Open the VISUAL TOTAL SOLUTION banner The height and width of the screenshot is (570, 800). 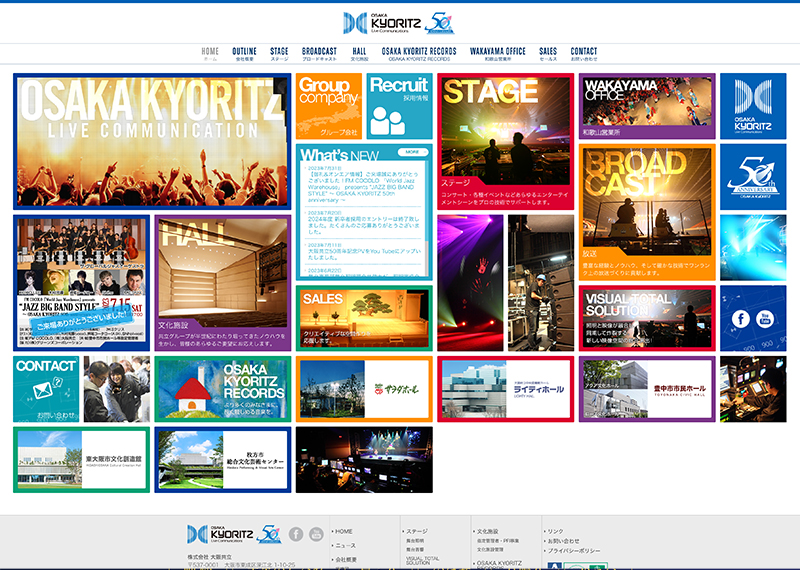646,317
